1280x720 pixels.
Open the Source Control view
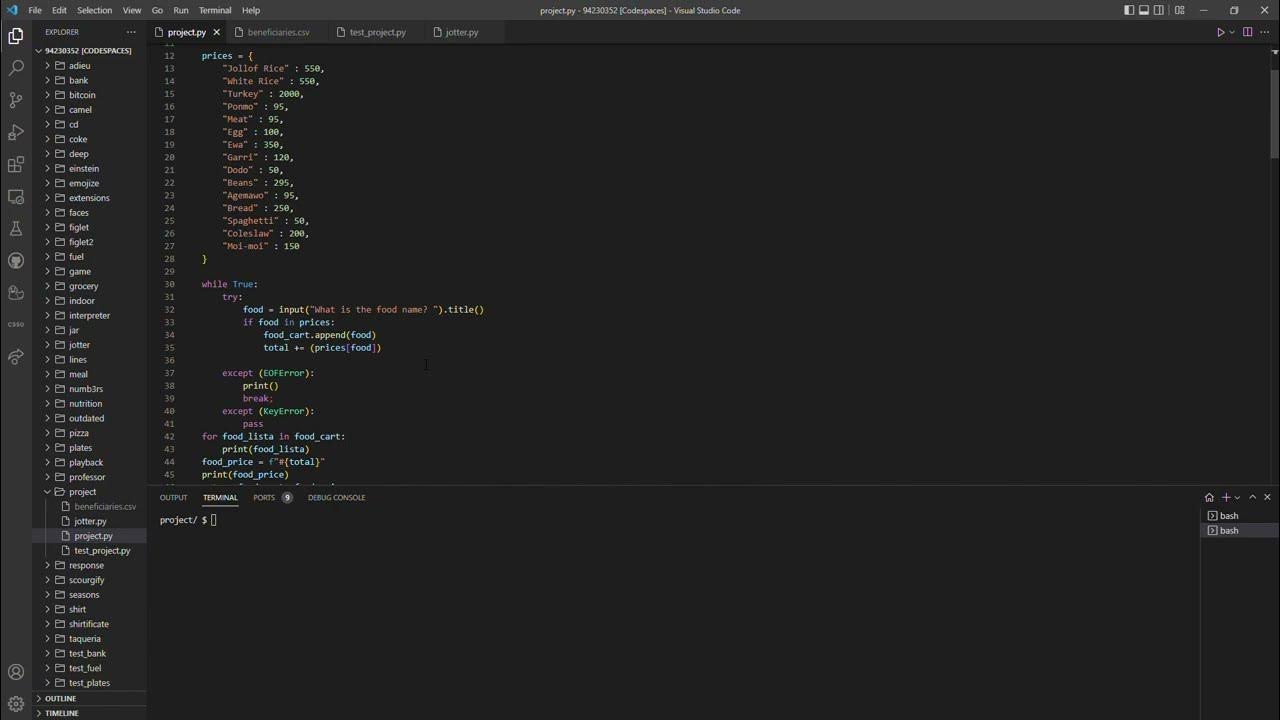(16, 100)
